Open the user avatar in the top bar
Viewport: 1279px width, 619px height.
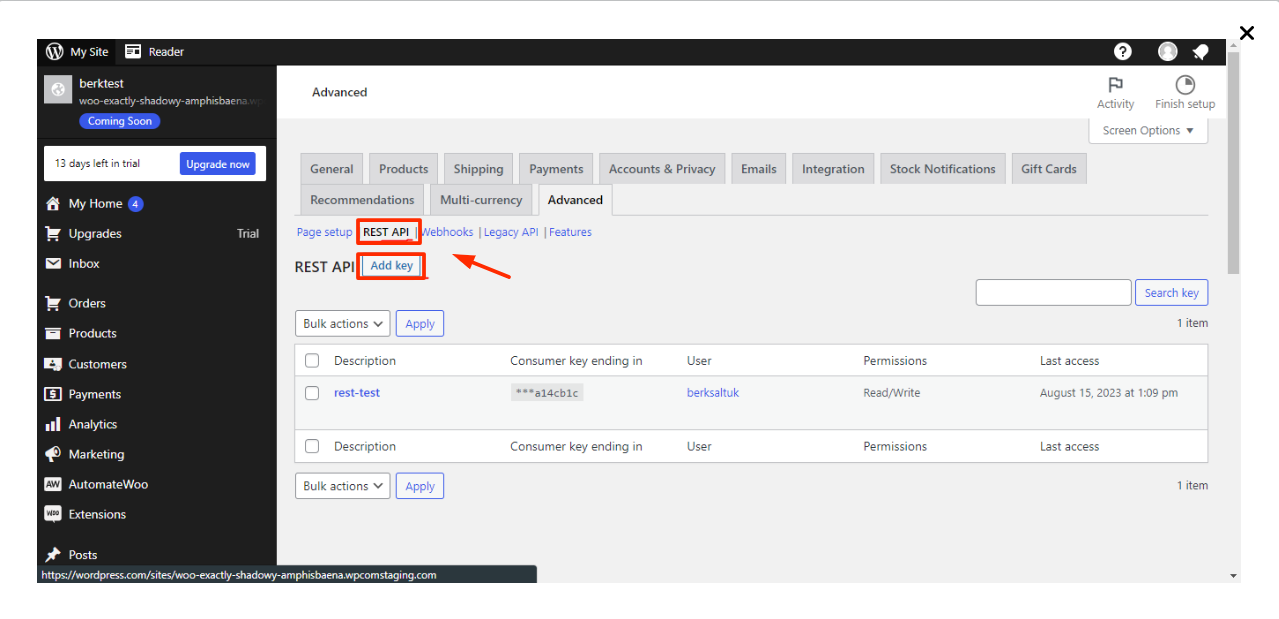[x=1168, y=52]
